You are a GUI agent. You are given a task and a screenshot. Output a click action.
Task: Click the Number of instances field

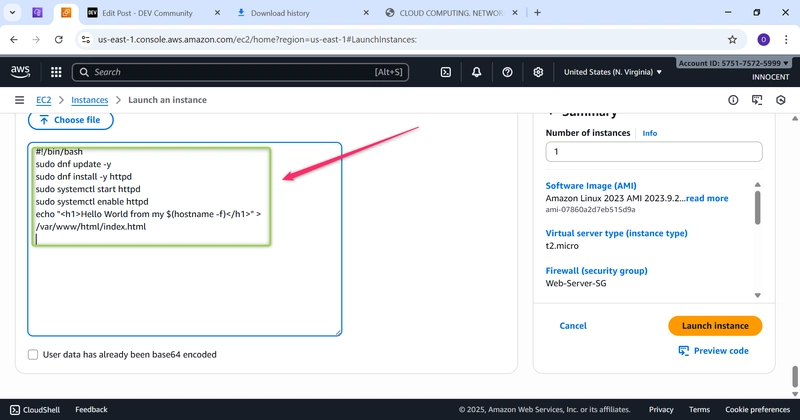tap(653, 152)
